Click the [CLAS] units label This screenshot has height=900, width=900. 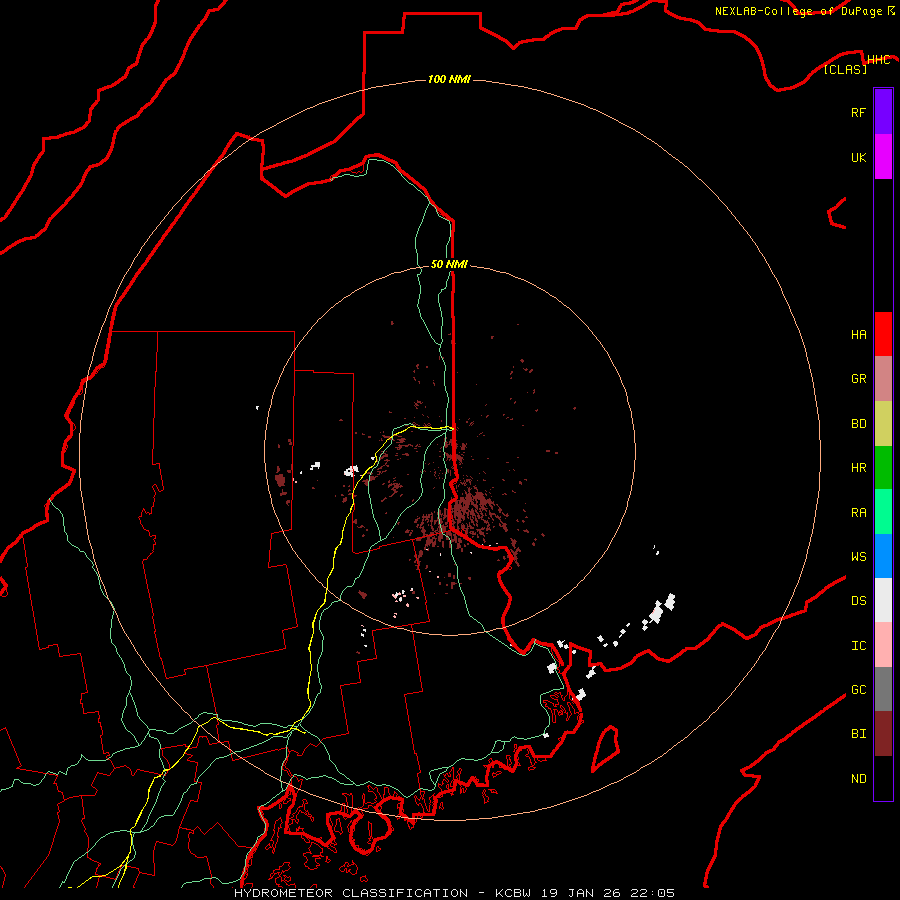point(845,69)
